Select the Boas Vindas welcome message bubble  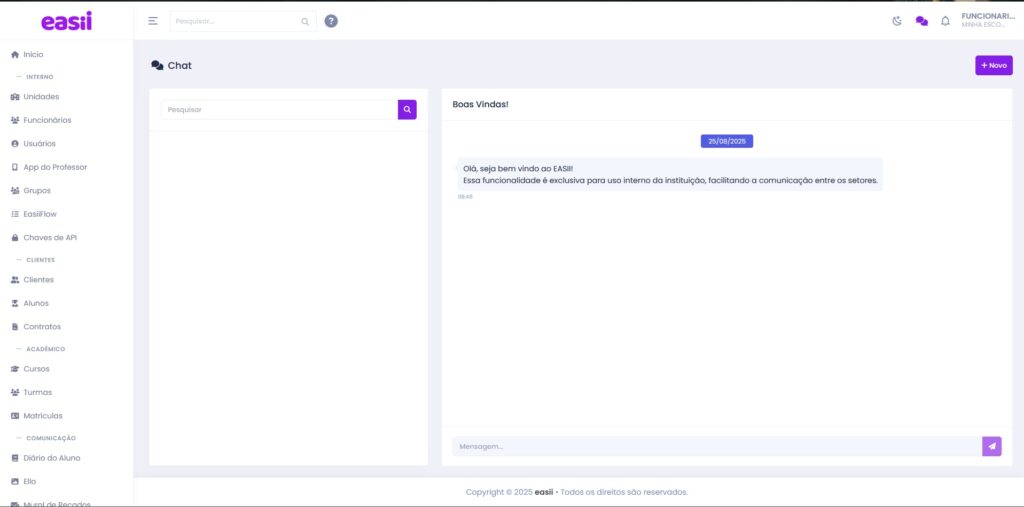click(669, 174)
